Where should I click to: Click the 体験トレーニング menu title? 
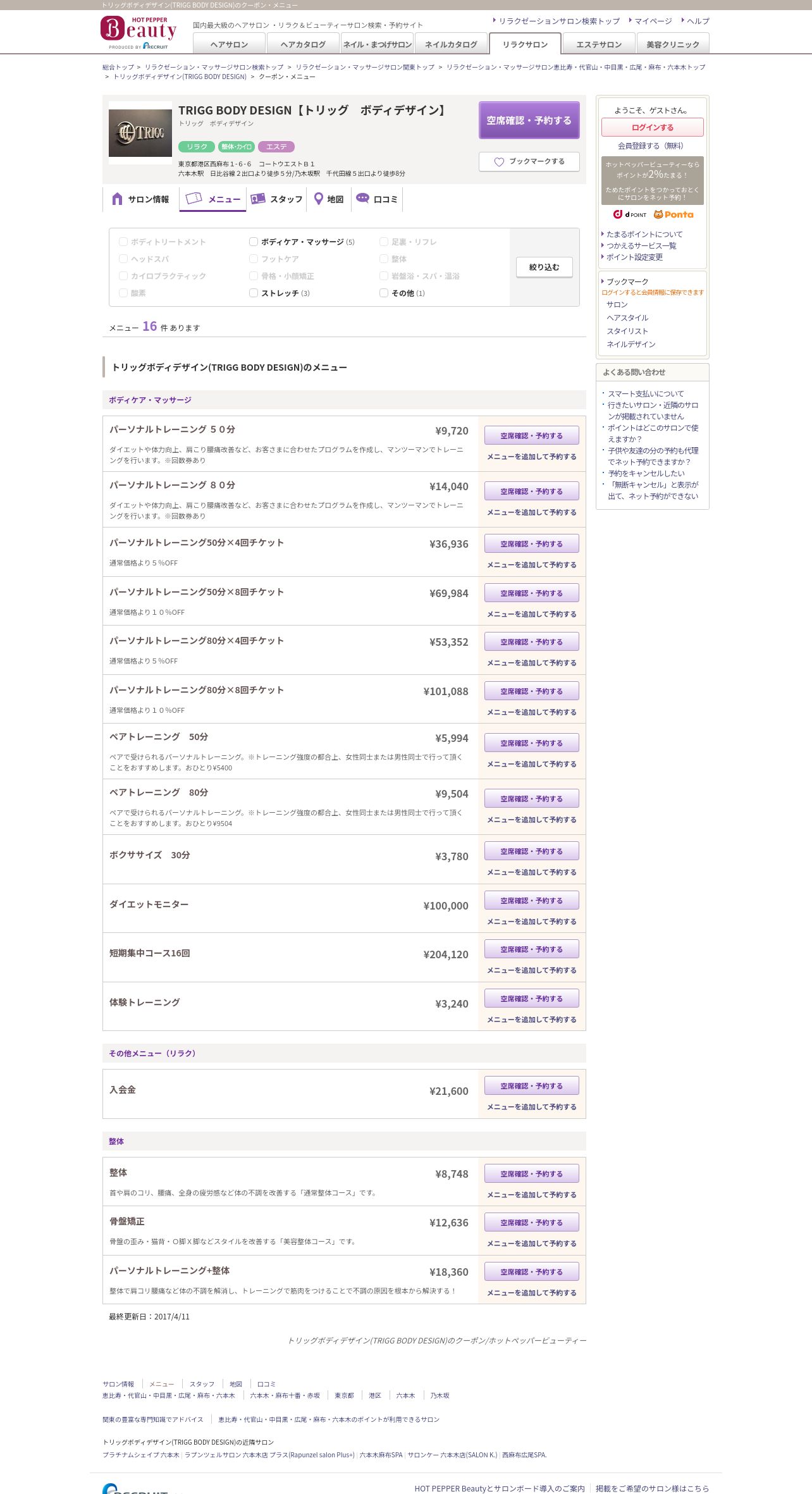pos(145,1002)
